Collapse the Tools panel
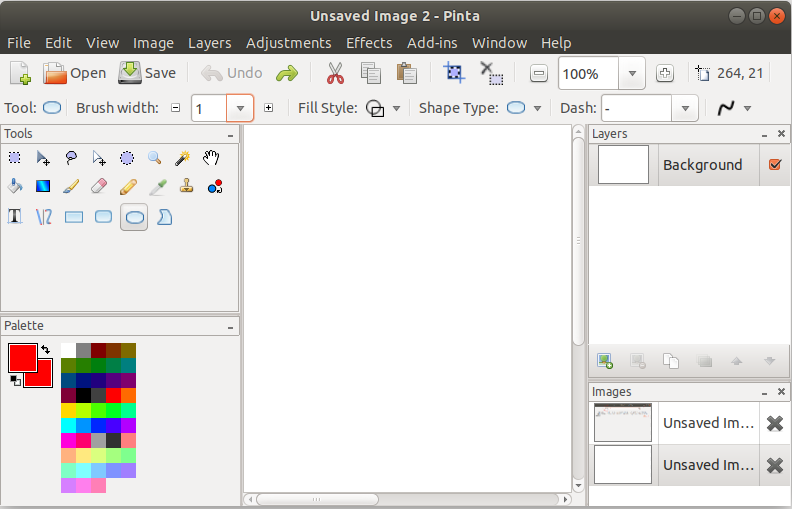Image resolution: width=792 pixels, height=509 pixels. click(x=230, y=135)
